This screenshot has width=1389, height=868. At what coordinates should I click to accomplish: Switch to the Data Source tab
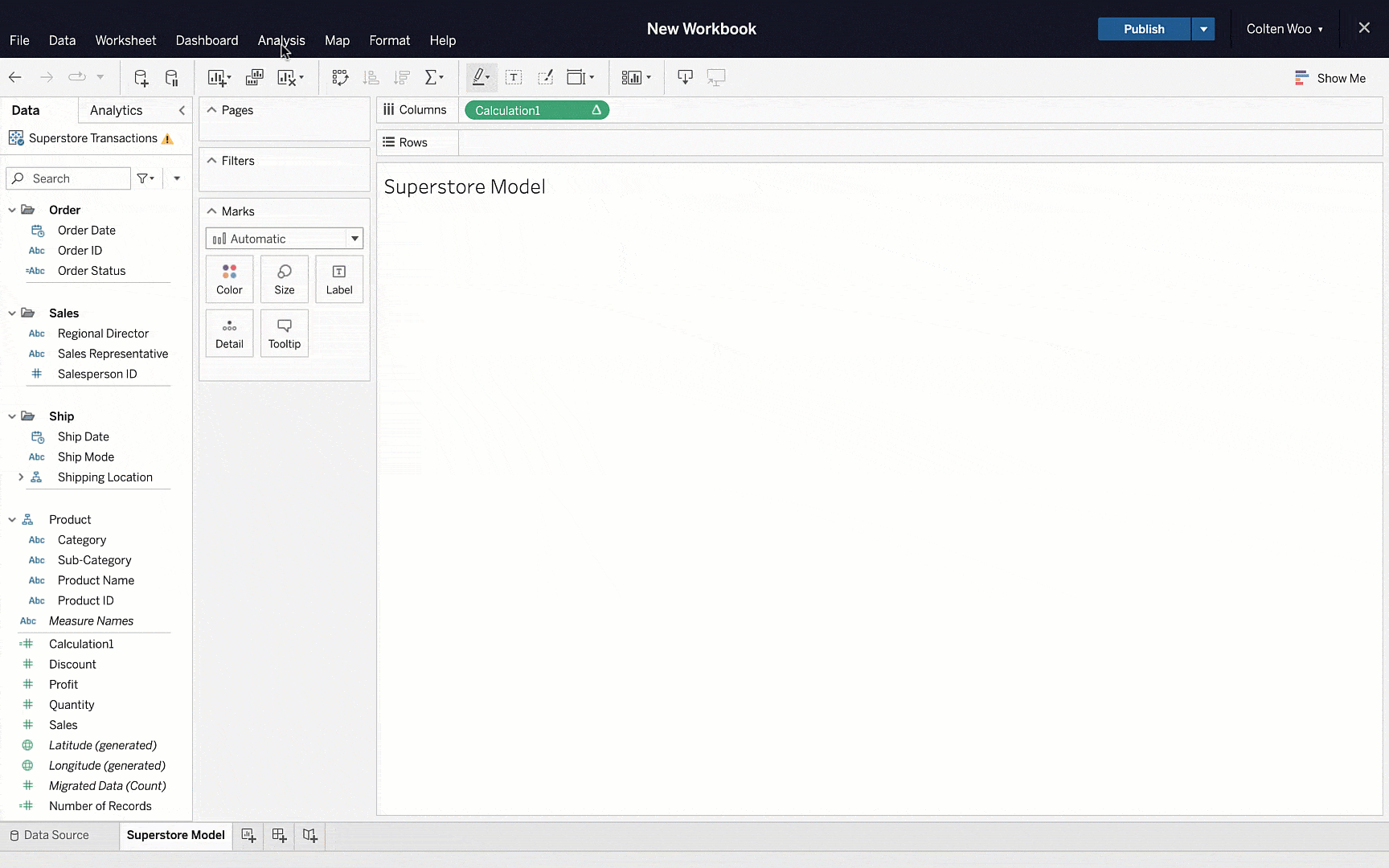[56, 835]
